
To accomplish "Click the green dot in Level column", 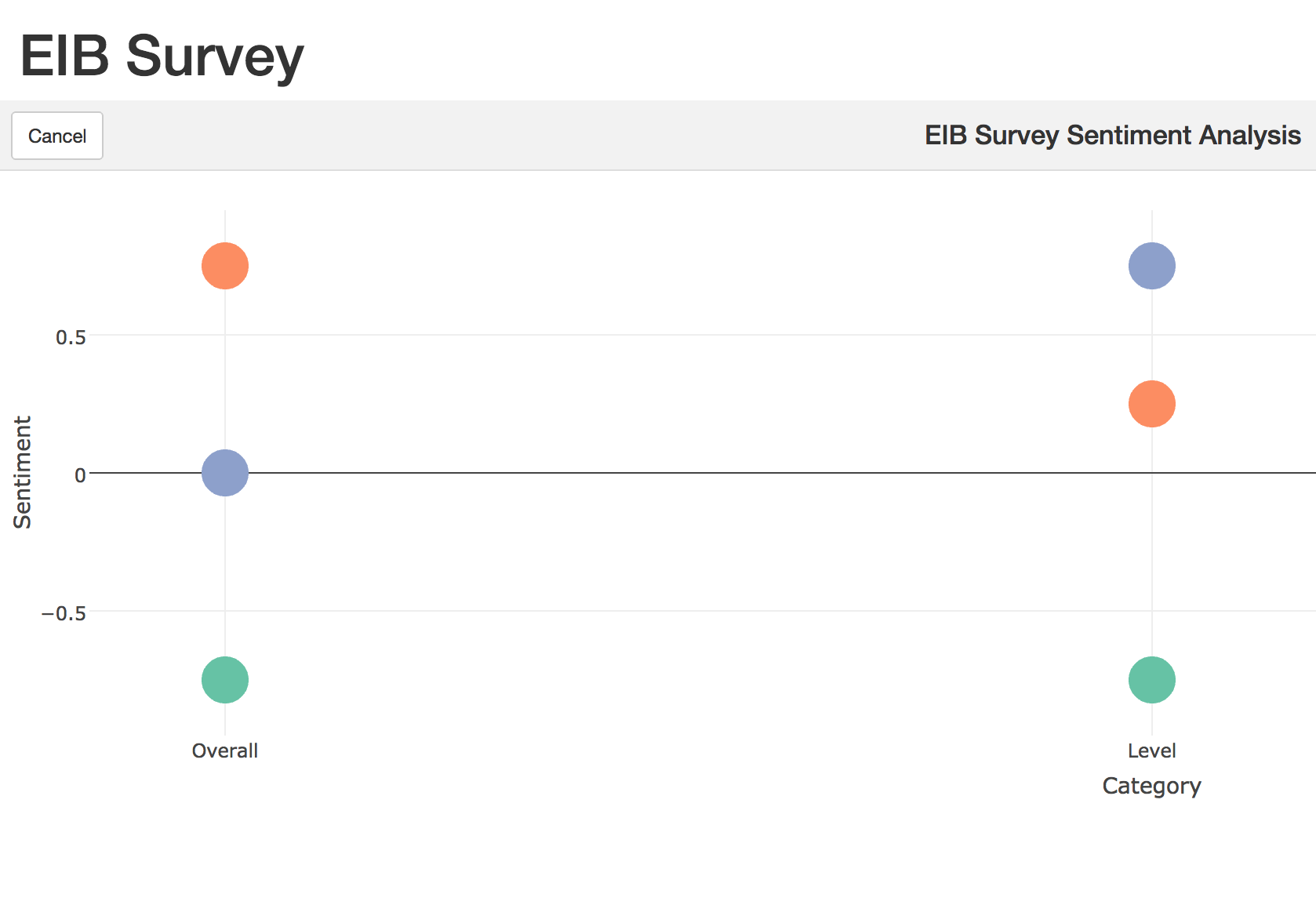I will (x=1152, y=680).
